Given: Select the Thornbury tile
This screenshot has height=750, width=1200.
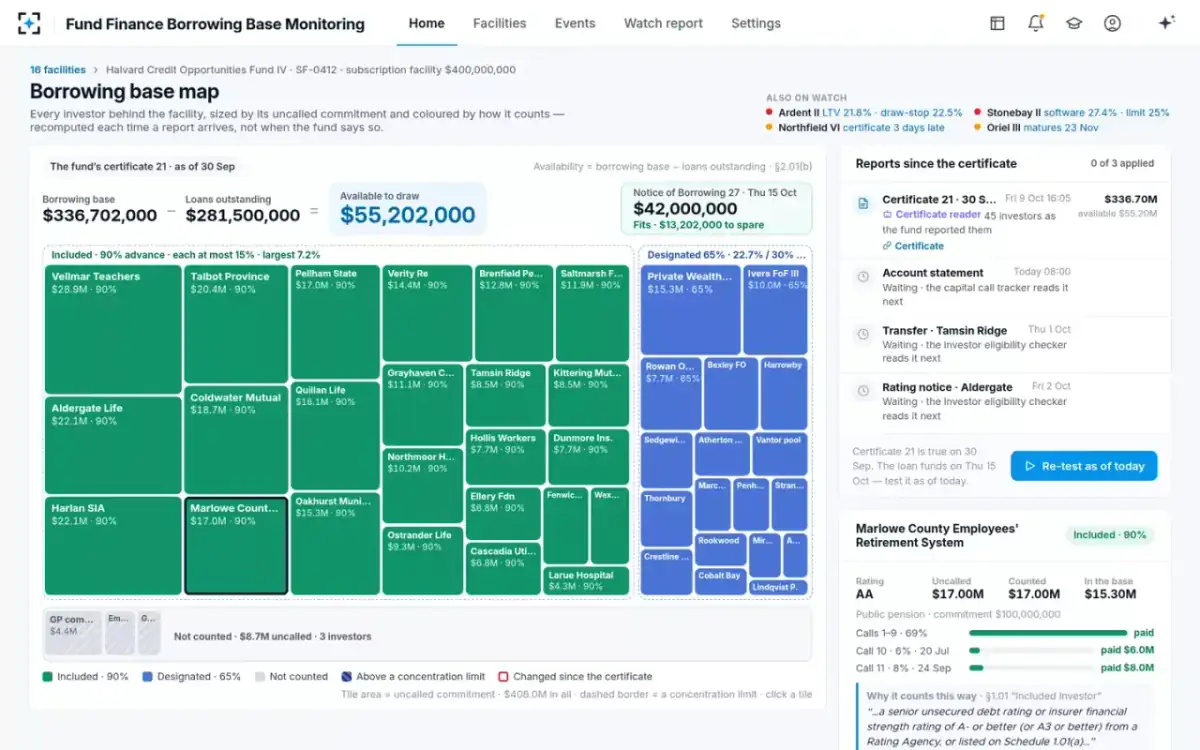Looking at the screenshot, I should (x=666, y=518).
